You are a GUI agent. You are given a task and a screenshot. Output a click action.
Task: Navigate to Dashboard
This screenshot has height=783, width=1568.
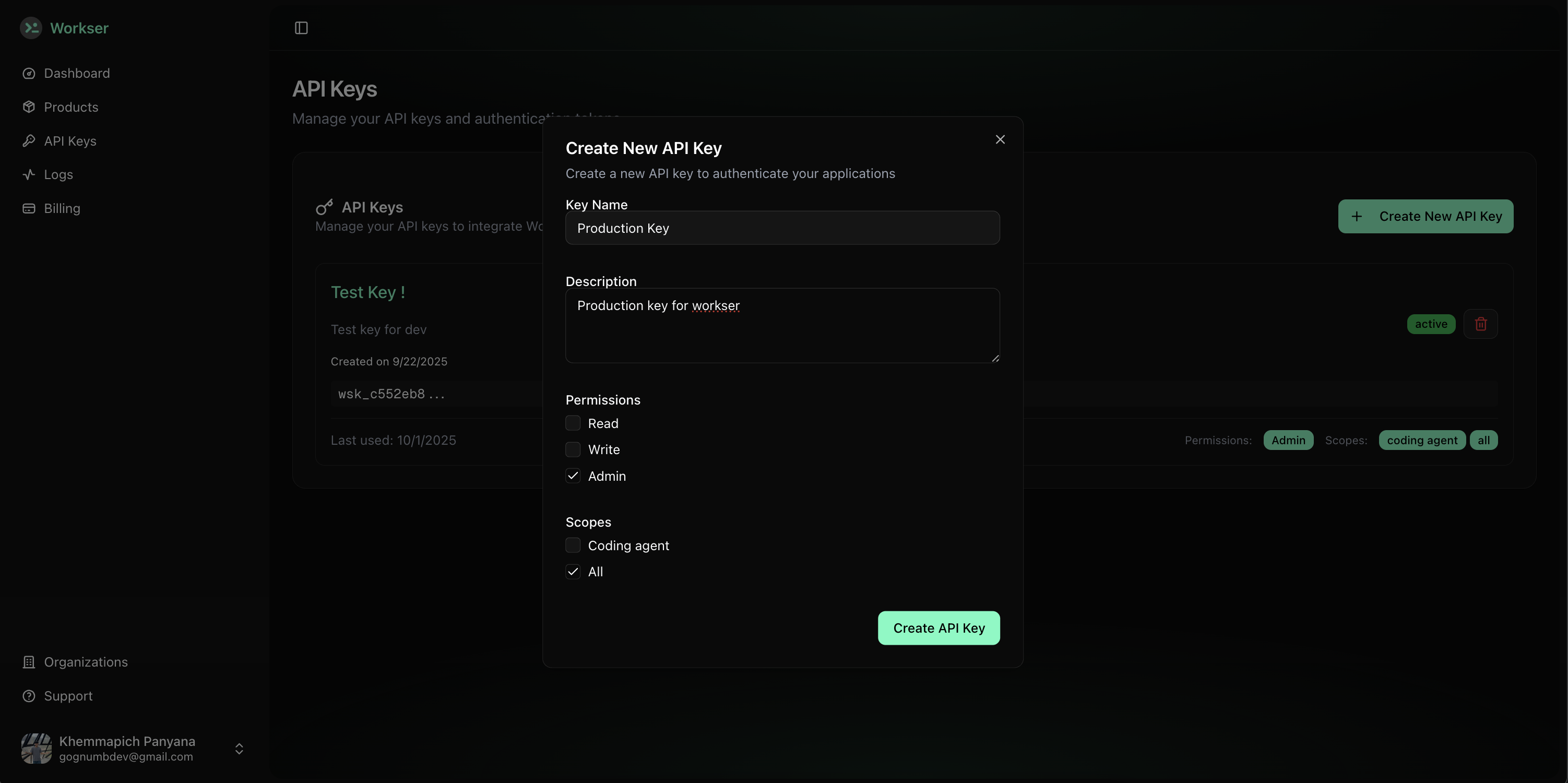(76, 73)
